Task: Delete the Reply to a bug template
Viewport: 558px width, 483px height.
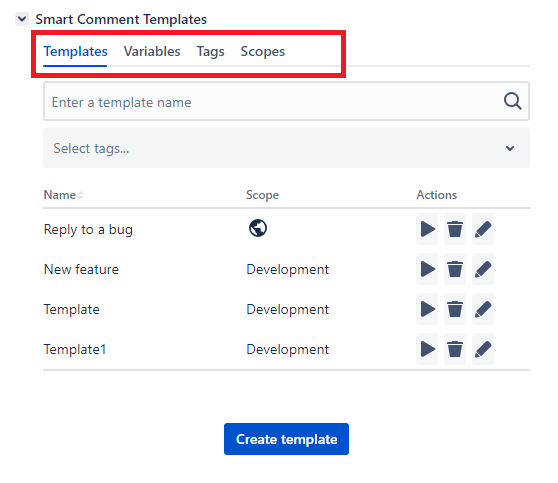Action: point(454,229)
